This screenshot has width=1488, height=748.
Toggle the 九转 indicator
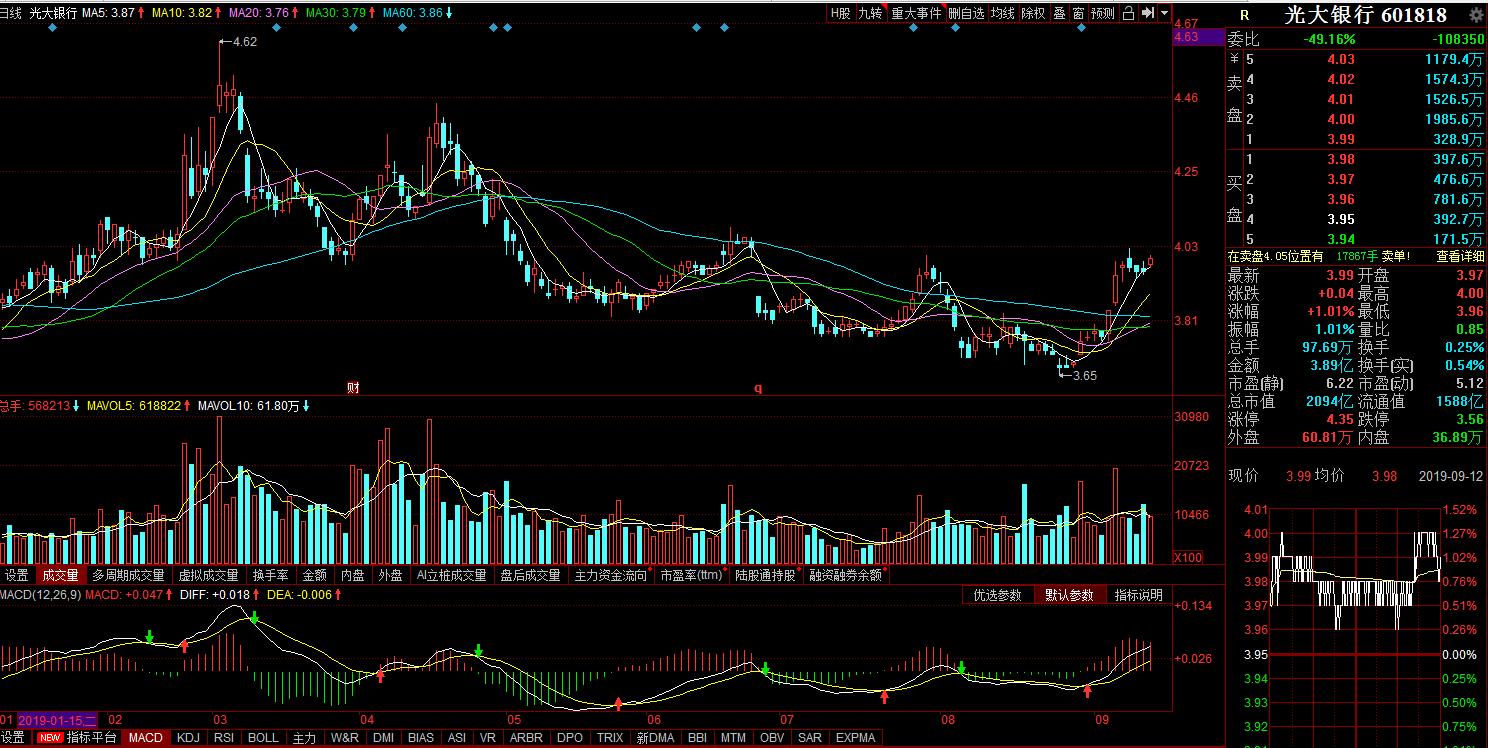[870, 13]
